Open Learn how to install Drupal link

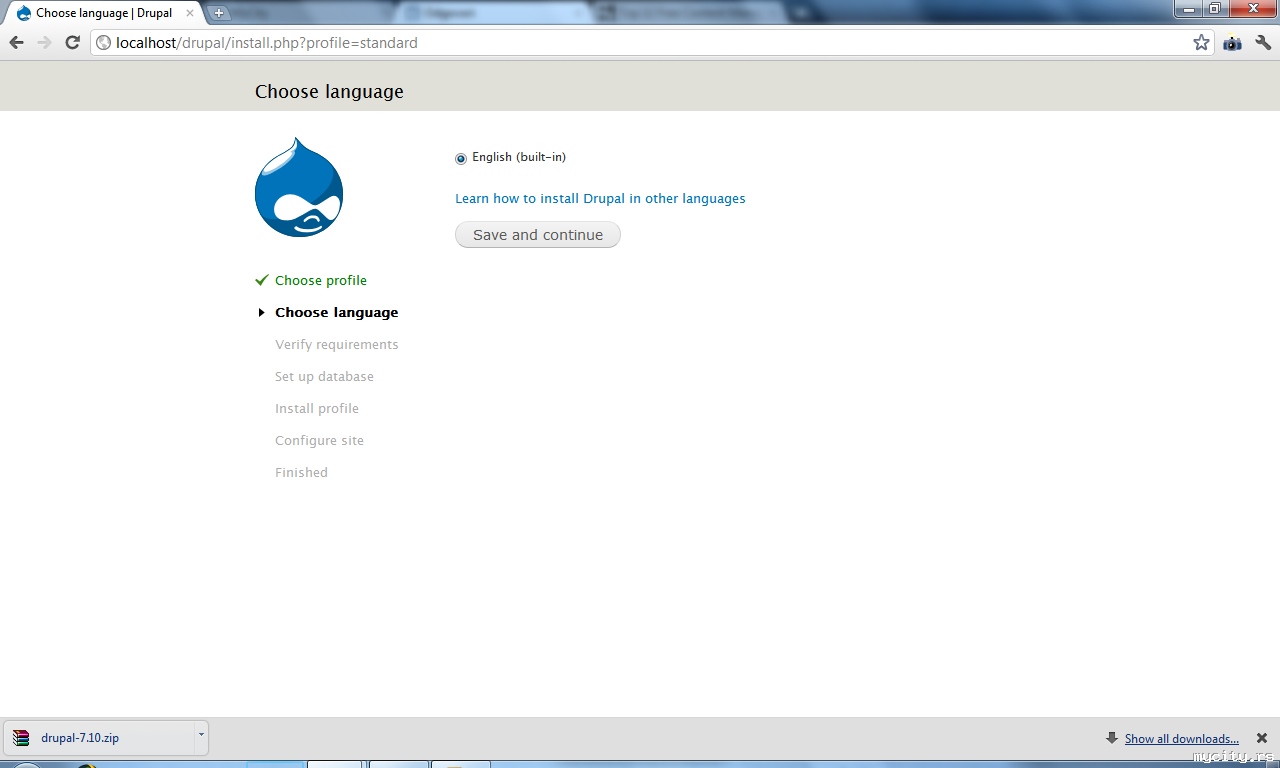tap(600, 199)
